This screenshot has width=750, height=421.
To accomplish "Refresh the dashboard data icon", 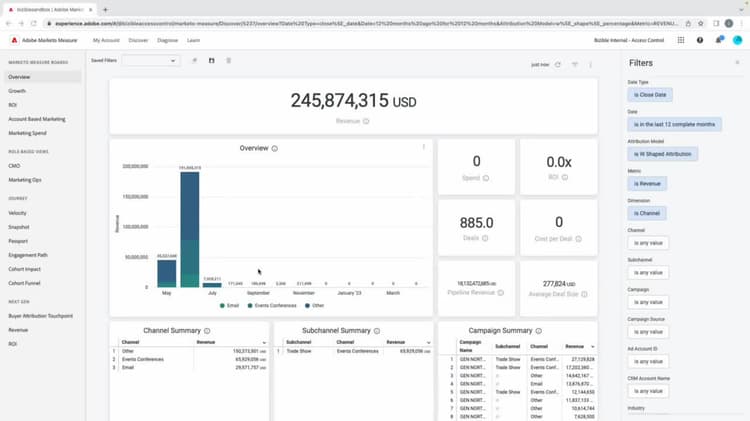I will click(558, 65).
